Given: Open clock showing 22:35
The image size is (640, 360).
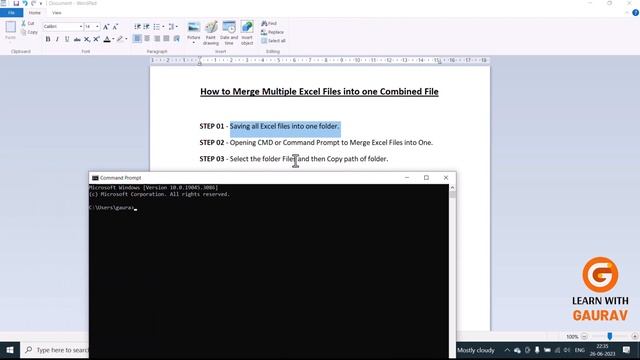Looking at the screenshot, I should (602, 350).
